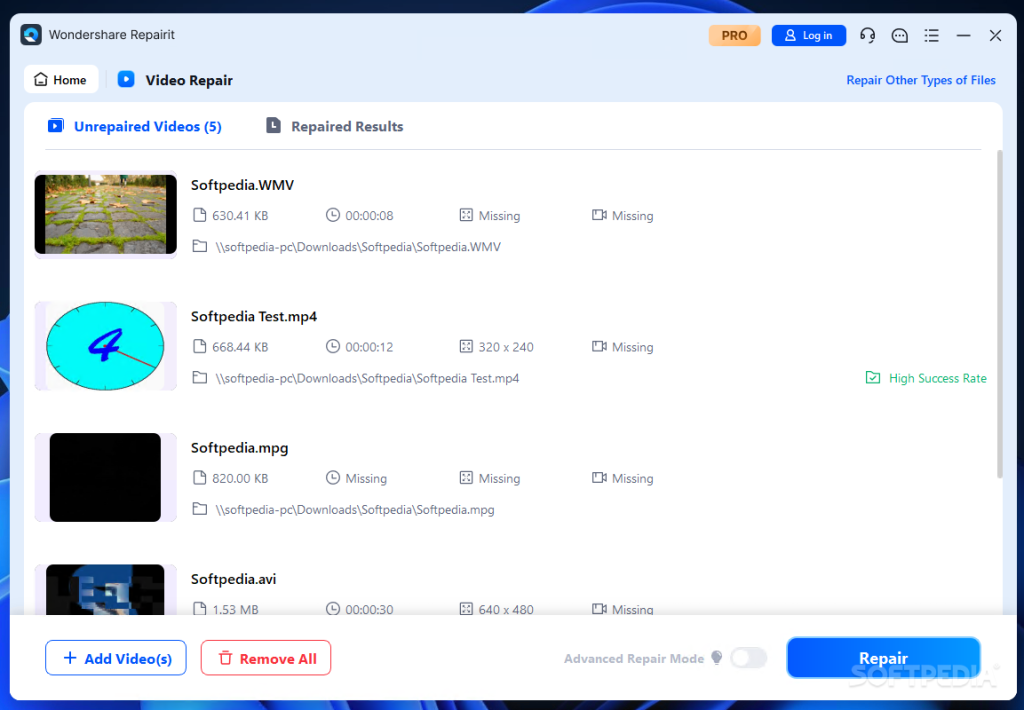Close the Repairit window
Image resolution: width=1024 pixels, height=710 pixels.
click(995, 35)
